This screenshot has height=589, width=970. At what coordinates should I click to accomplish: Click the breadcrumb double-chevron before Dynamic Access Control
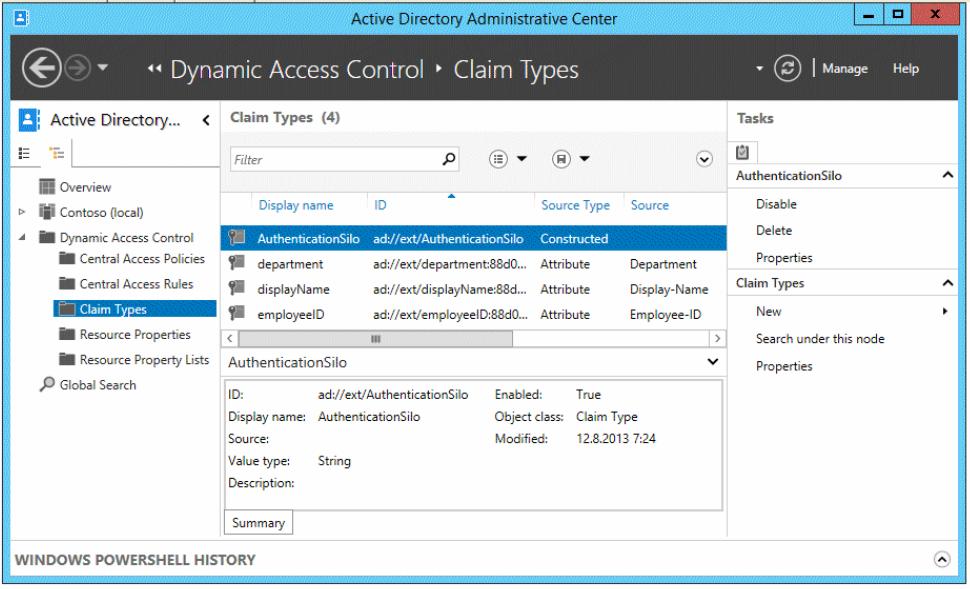click(154, 69)
